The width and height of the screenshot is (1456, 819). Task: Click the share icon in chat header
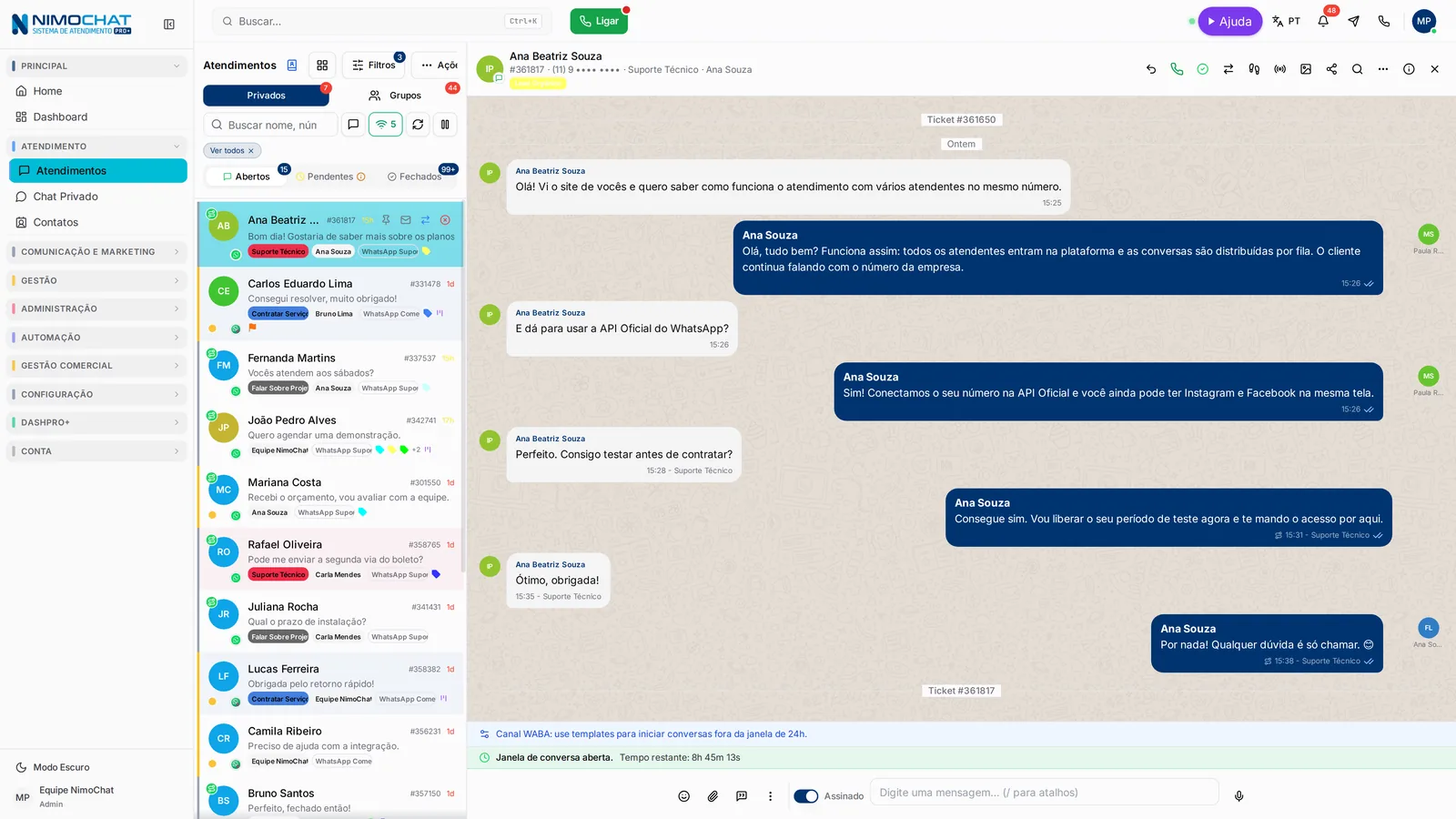[1331, 69]
